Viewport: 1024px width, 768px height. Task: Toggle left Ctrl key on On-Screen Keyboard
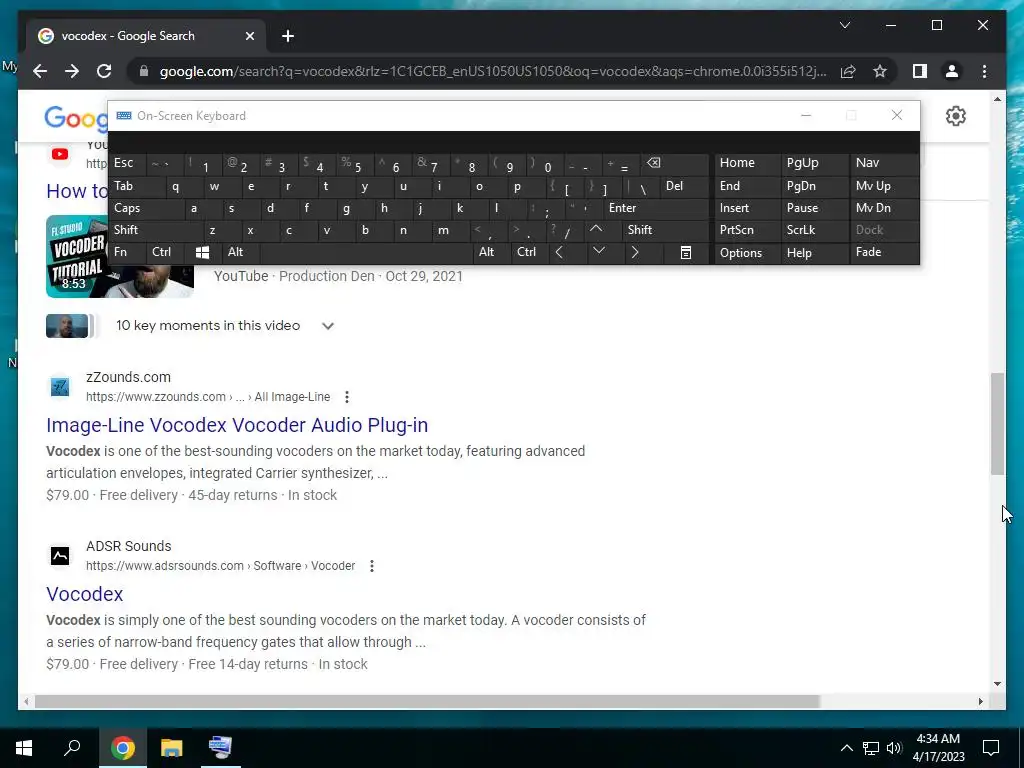pos(164,252)
